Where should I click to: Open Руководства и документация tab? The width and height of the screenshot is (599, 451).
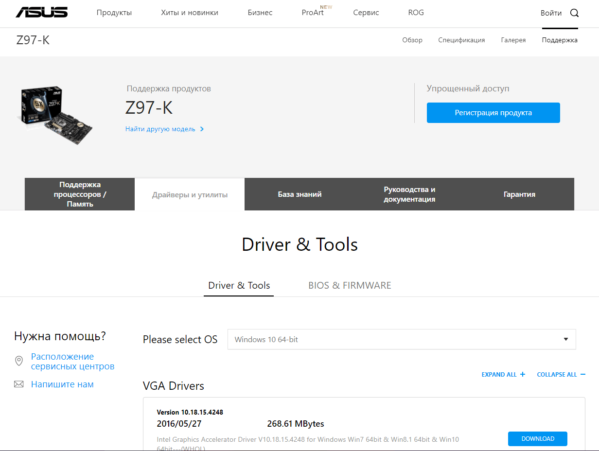410,194
